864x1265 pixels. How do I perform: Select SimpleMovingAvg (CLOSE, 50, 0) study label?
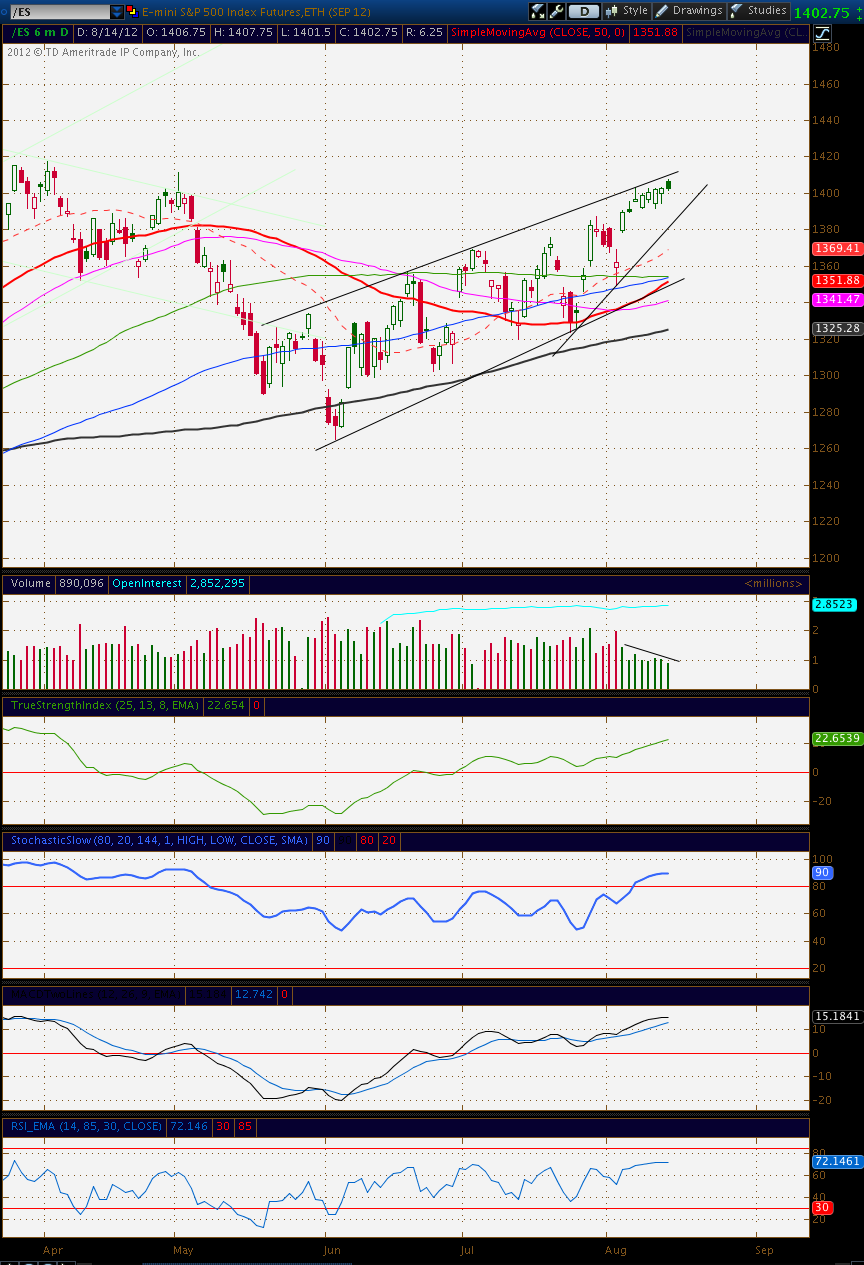pyautogui.click(x=538, y=32)
